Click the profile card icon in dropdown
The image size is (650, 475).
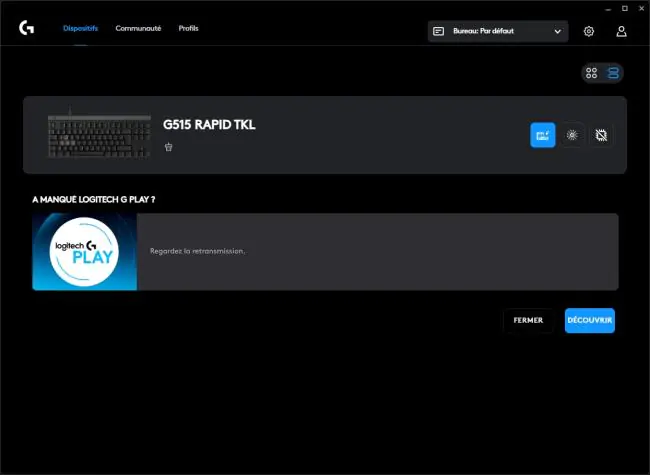438,31
